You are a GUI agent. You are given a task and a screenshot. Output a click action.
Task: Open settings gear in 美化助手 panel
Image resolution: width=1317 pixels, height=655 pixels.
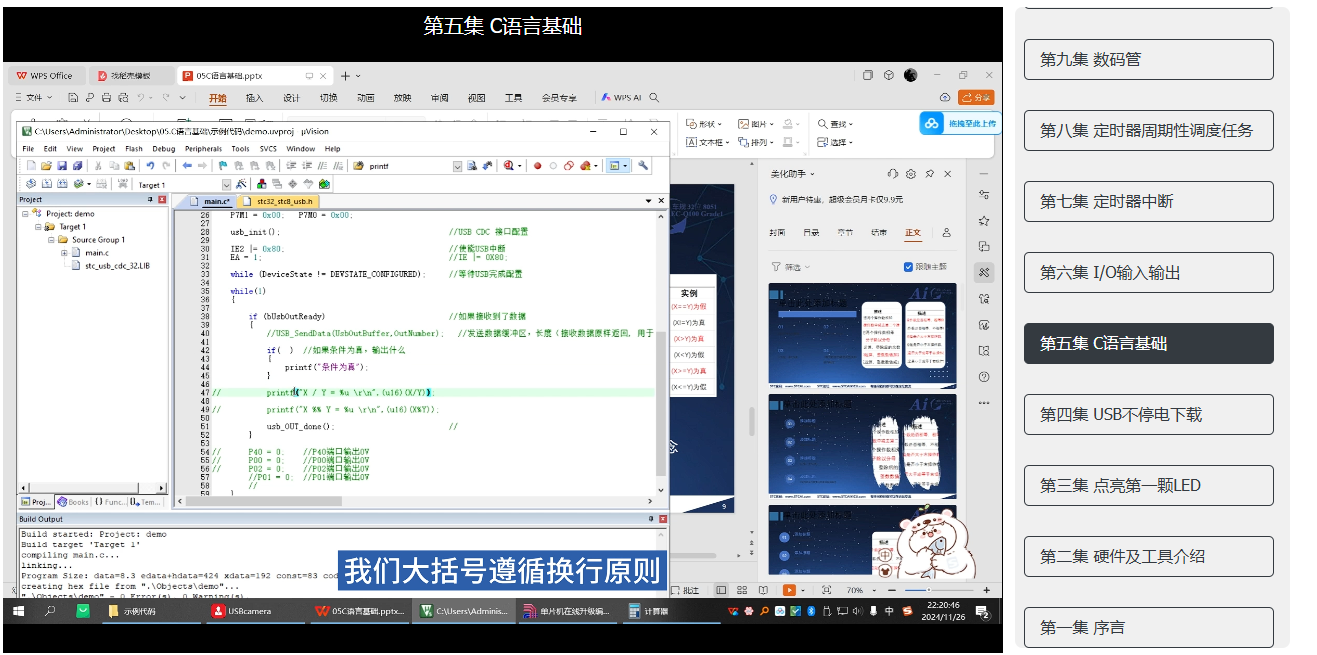click(x=911, y=174)
